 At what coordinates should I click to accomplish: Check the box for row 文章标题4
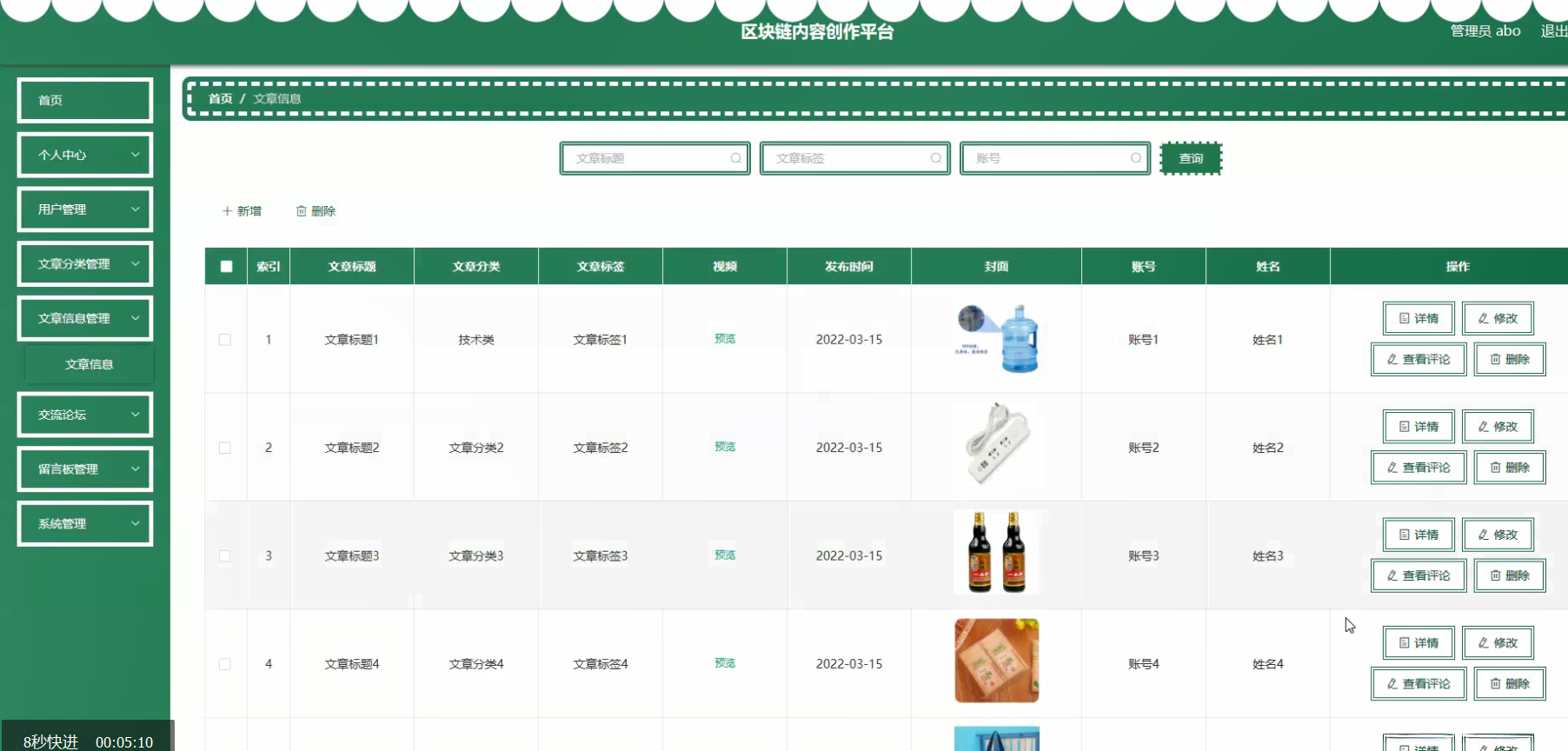click(225, 664)
